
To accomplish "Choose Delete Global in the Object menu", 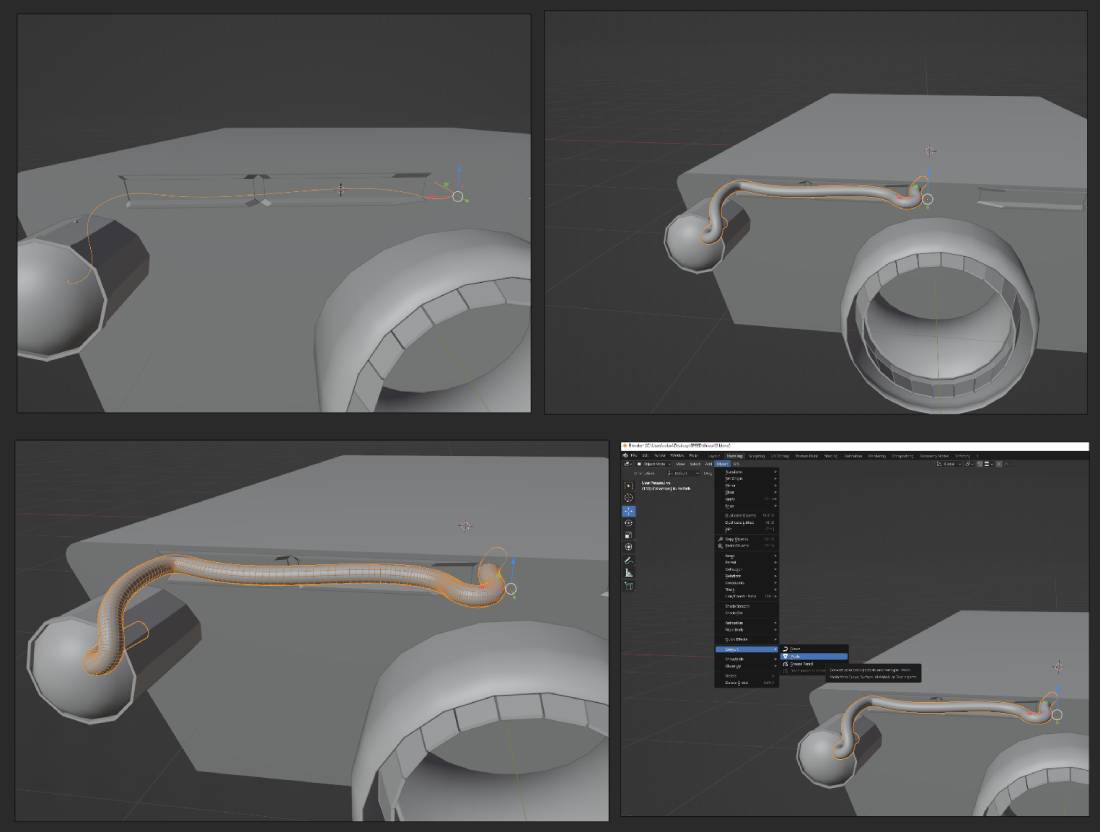I will point(747,683).
